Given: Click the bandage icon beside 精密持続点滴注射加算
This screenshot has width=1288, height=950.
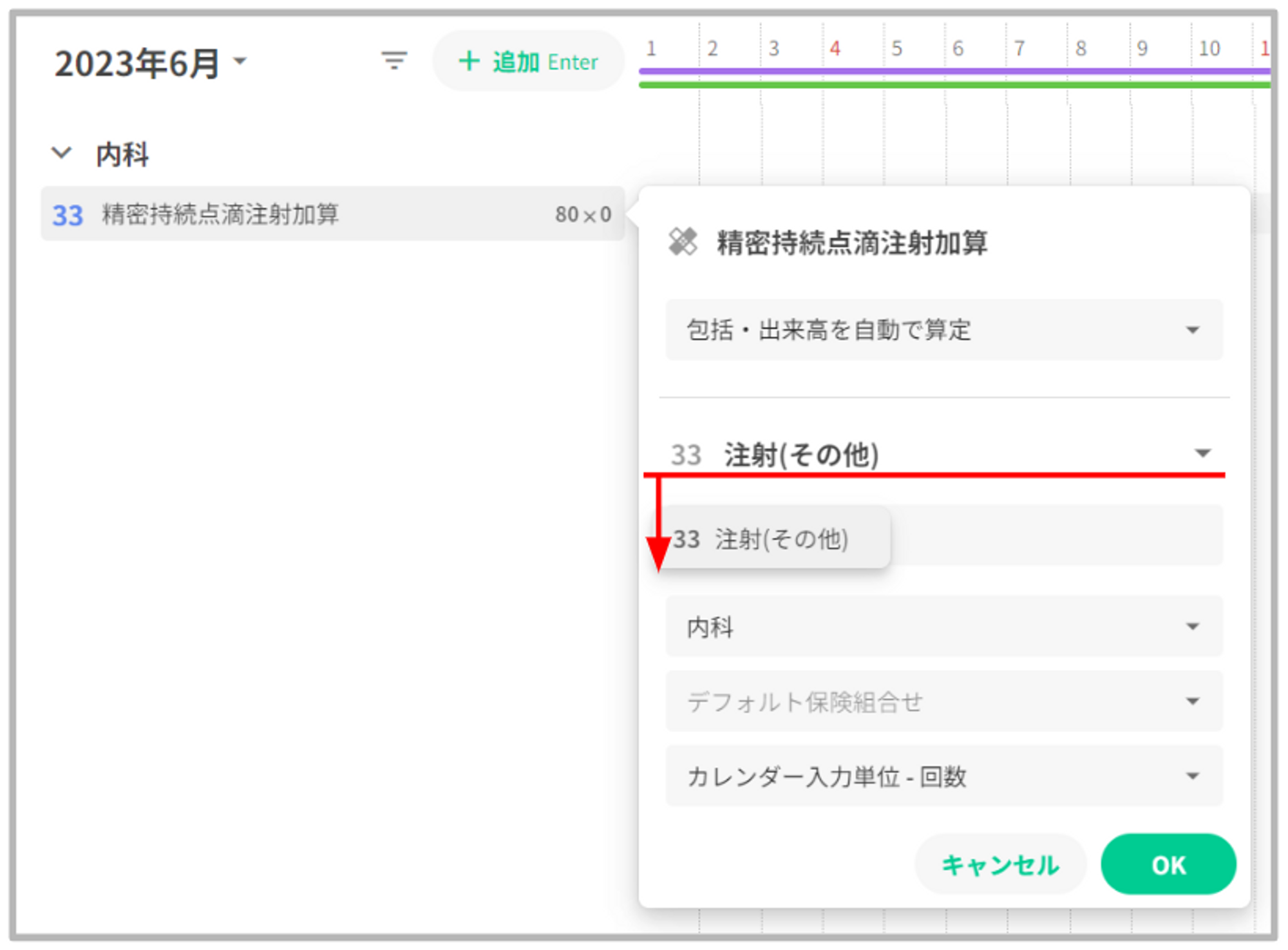Looking at the screenshot, I should click(683, 242).
